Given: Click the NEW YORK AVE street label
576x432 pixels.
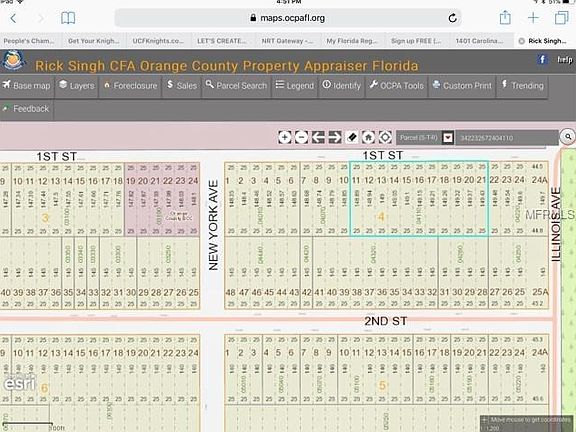Looking at the screenshot, I should (213, 225).
